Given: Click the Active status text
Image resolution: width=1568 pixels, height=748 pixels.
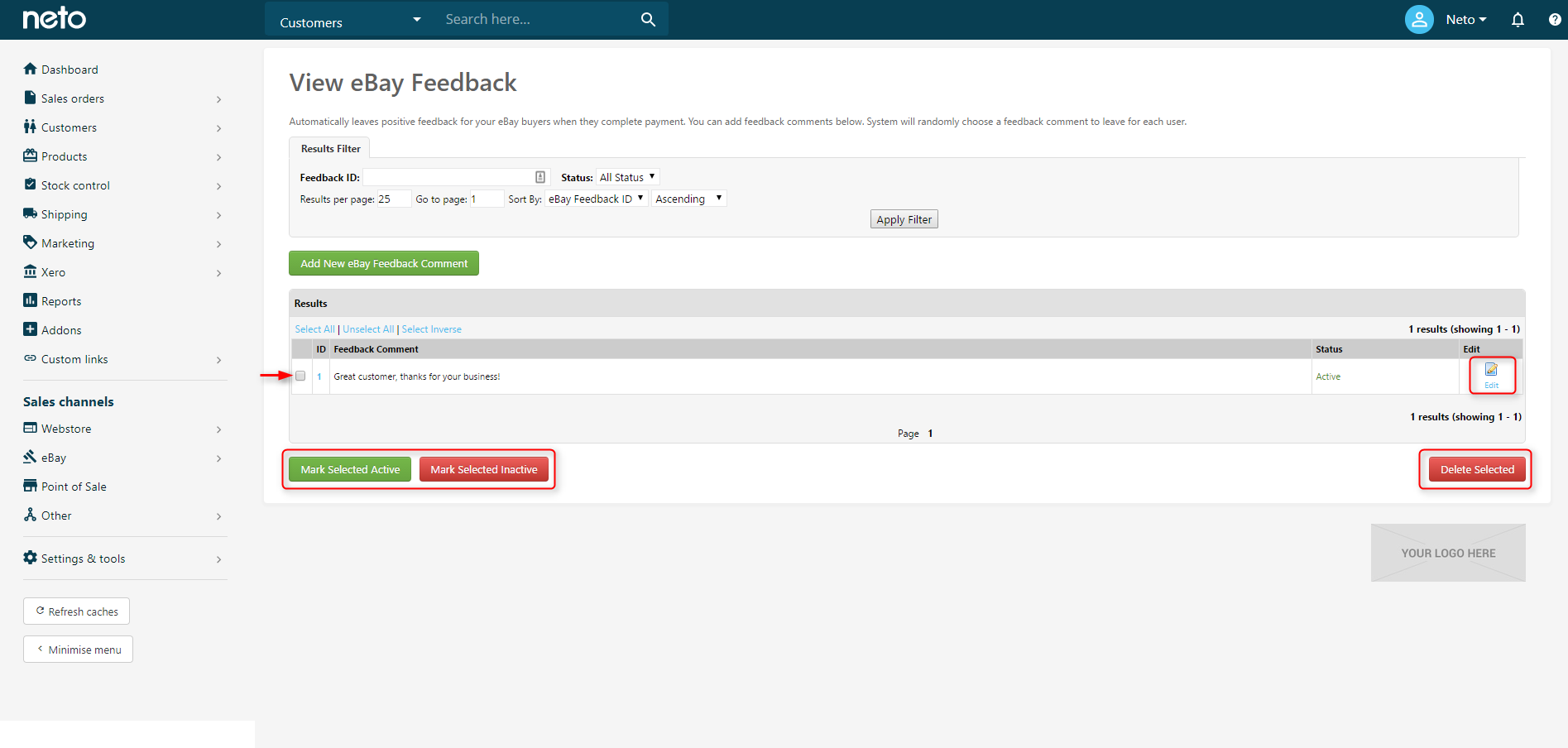Looking at the screenshot, I should (x=1328, y=376).
